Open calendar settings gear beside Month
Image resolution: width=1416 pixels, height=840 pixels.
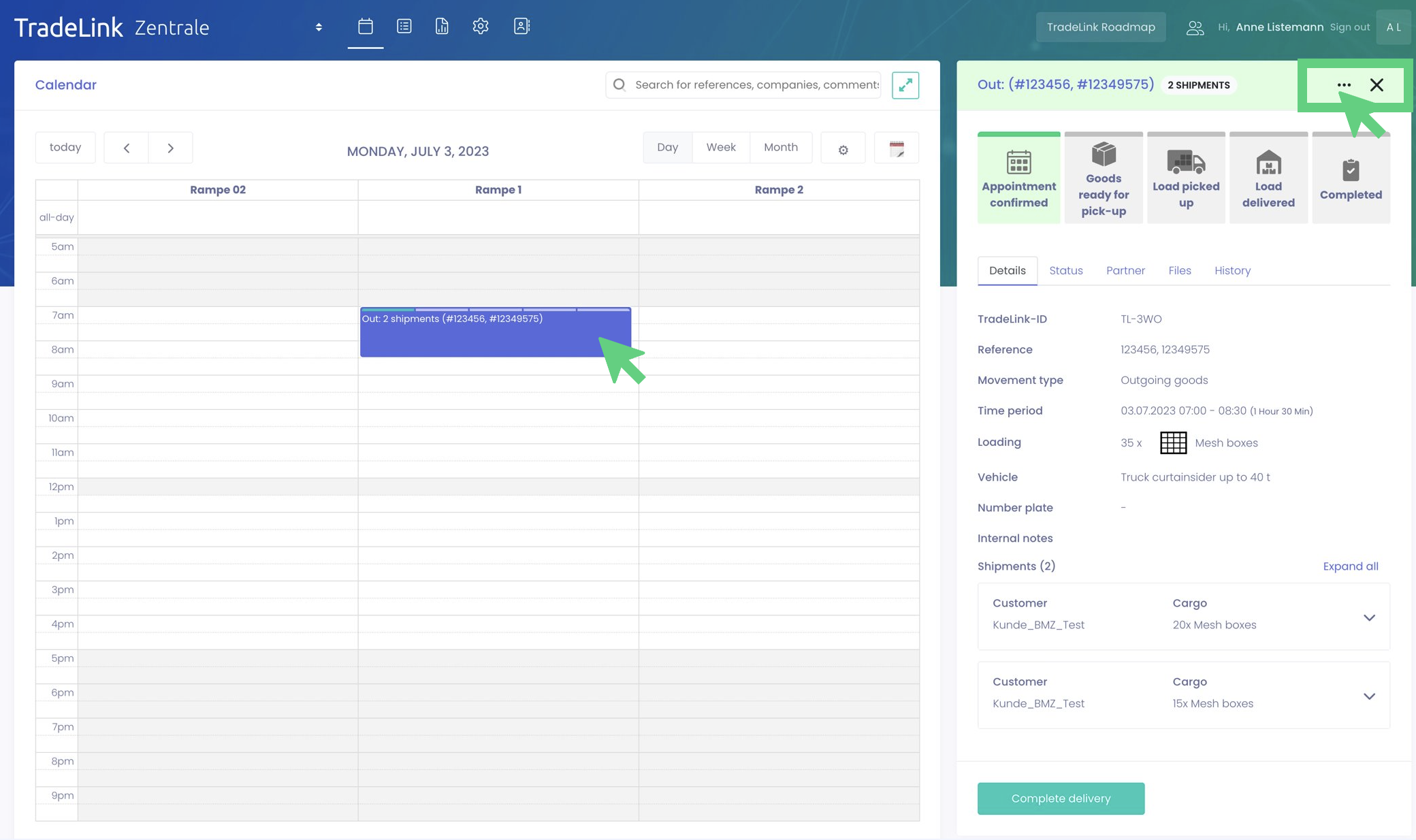click(843, 150)
